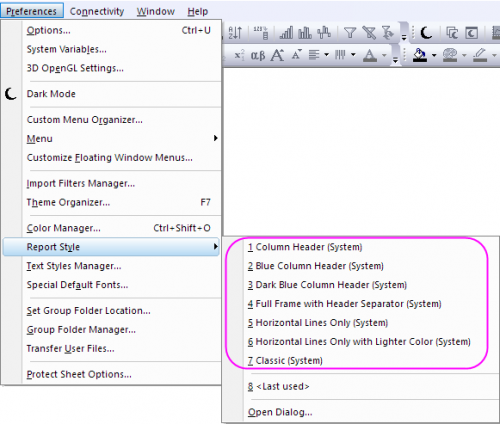Screen dimensions: 500x424
Task: Click the text alignment icon
Action: pyautogui.click(x=314, y=55)
